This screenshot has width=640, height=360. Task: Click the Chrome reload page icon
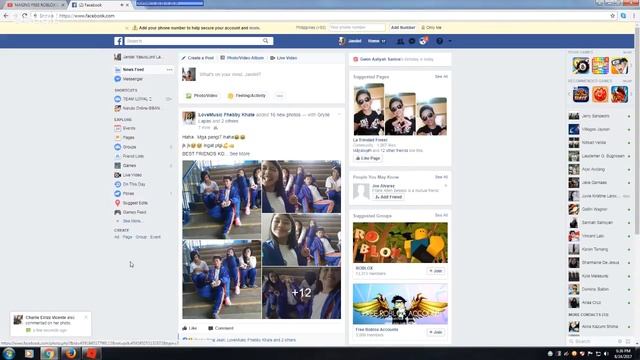24,16
